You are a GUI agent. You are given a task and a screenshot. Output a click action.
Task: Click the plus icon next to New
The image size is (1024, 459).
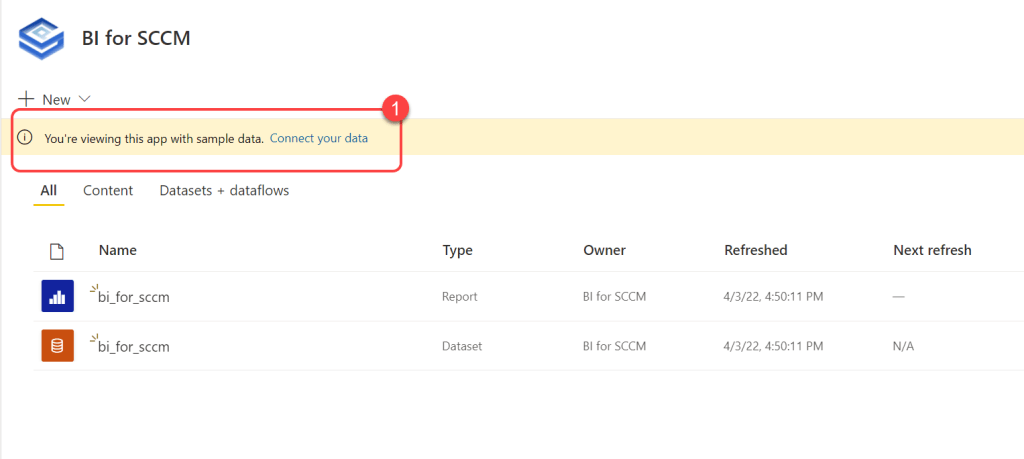pos(27,99)
